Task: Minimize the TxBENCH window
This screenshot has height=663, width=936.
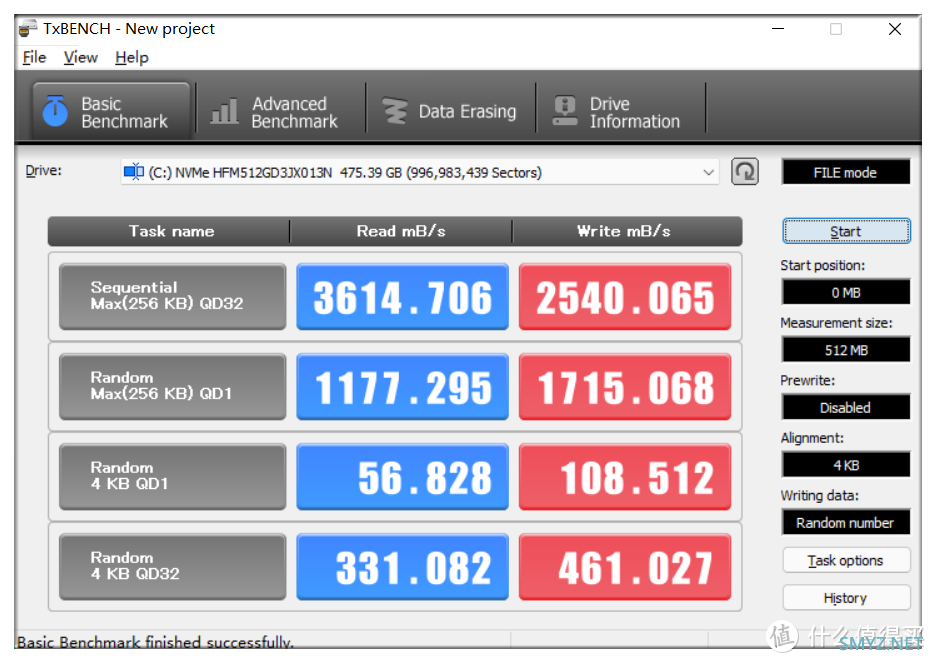Action: [x=778, y=29]
